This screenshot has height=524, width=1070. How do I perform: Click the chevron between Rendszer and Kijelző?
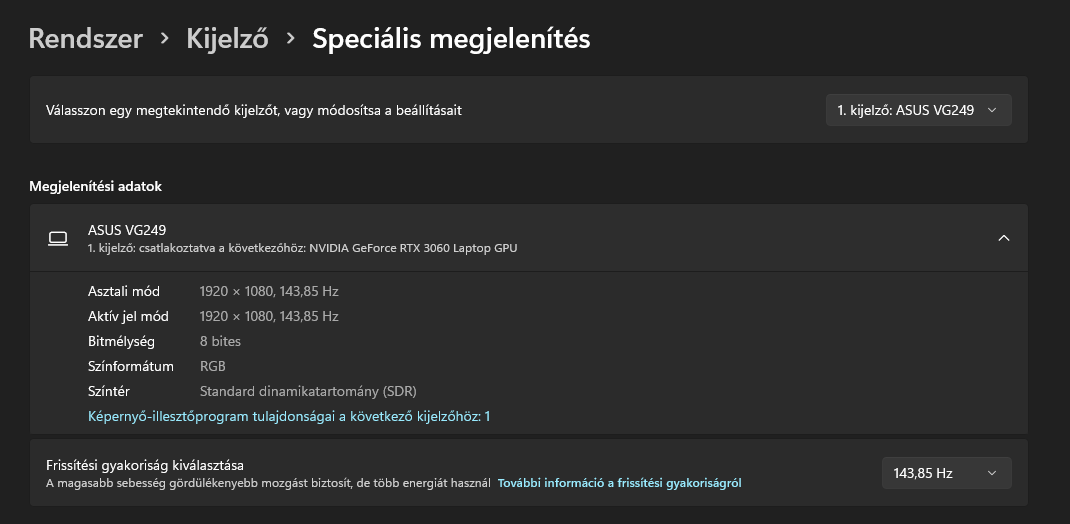164,38
